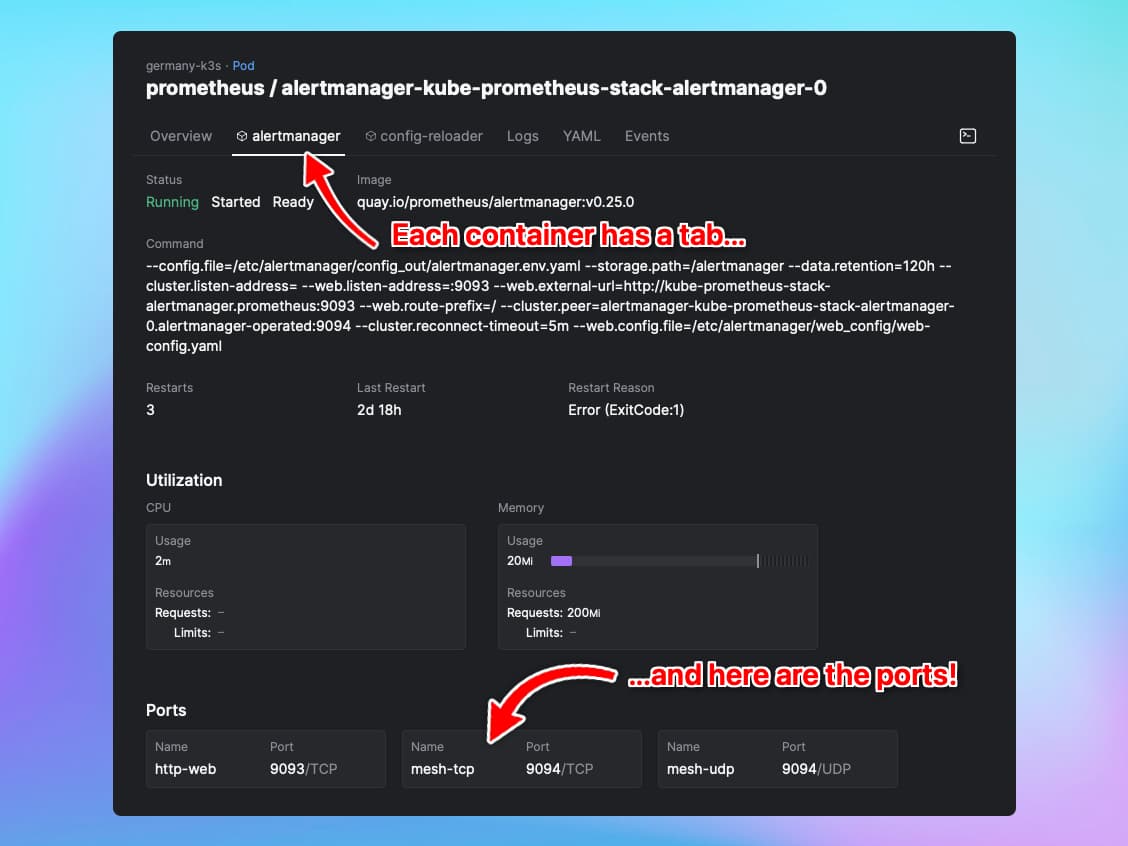Click the Ready status label
Viewport: 1128px width, 846px height.
293,202
